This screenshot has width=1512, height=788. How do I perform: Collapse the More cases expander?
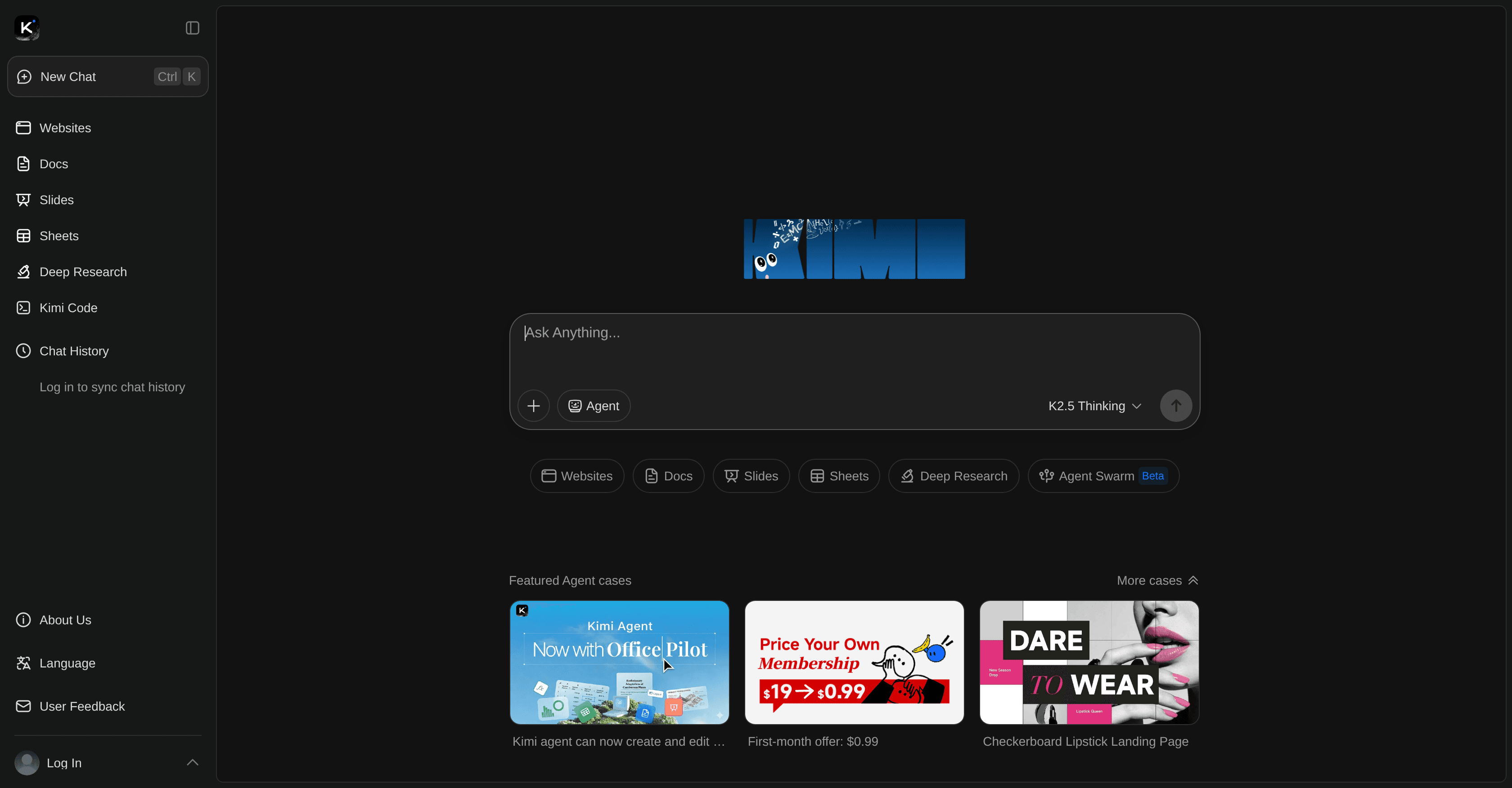click(1157, 580)
